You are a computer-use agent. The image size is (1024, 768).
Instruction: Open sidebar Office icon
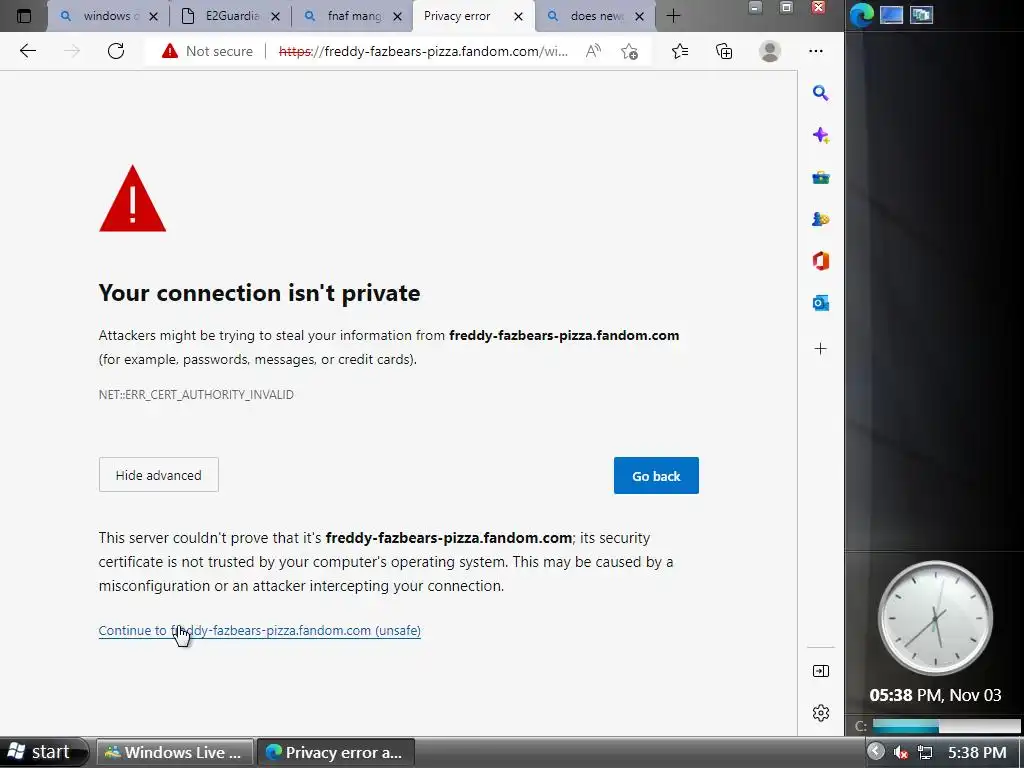(820, 261)
